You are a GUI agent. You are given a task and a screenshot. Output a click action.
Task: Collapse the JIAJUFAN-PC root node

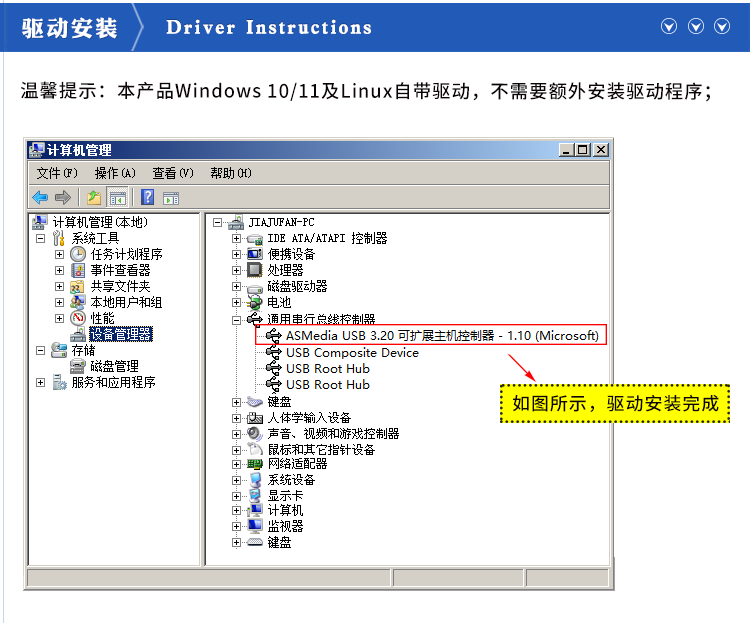218,222
